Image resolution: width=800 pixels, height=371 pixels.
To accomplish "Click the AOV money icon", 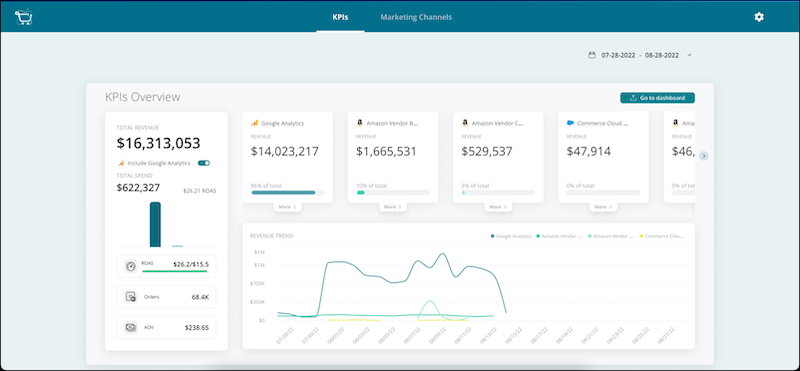I will coord(131,328).
